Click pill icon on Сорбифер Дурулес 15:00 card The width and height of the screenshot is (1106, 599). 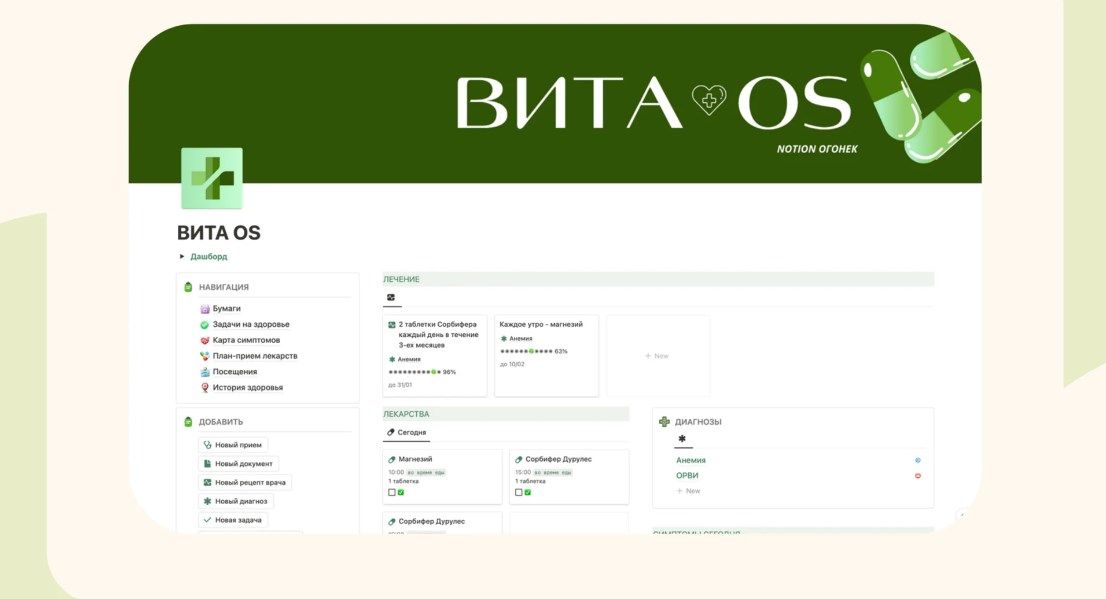pyautogui.click(x=519, y=459)
